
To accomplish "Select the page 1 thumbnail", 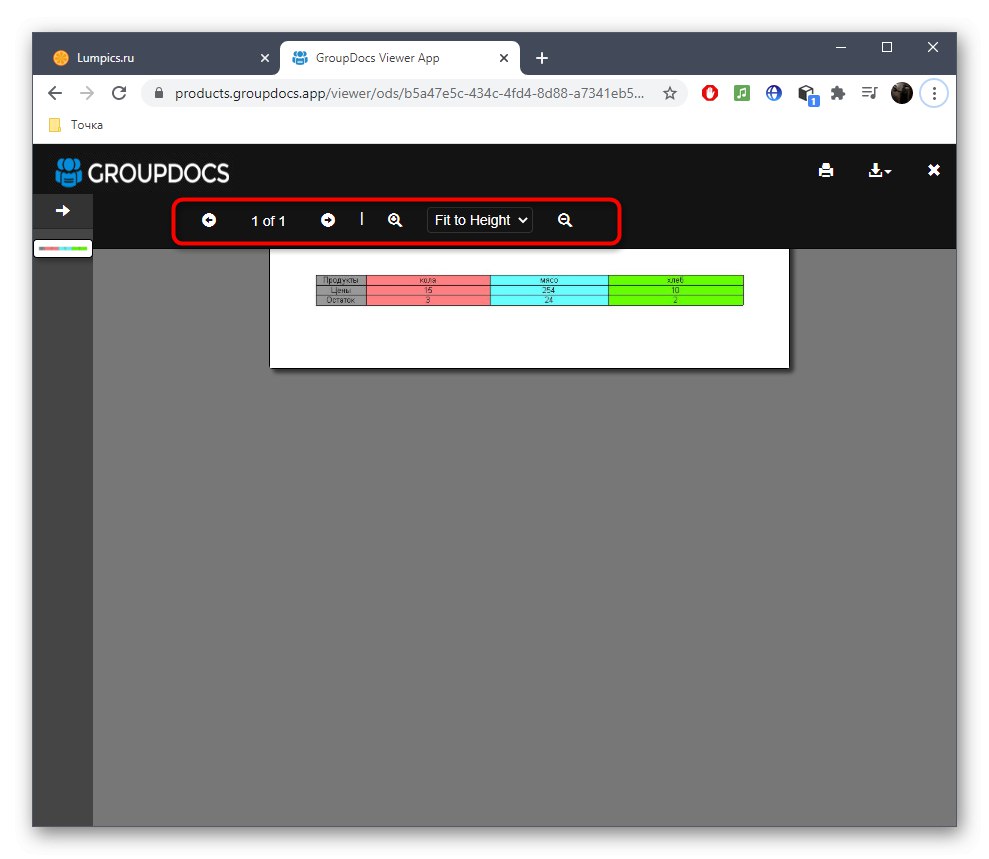I will [x=63, y=248].
